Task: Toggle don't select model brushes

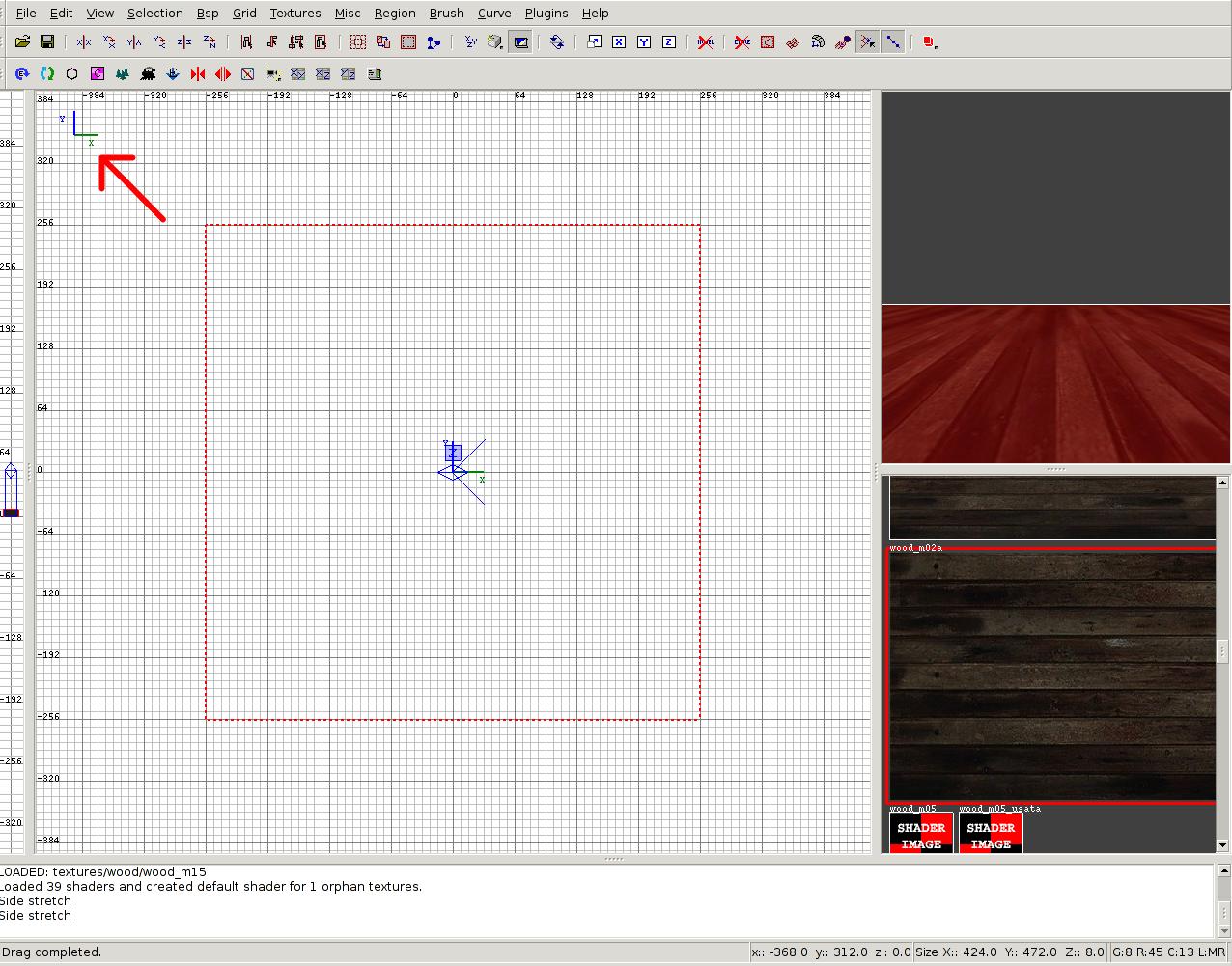Action: click(x=706, y=42)
